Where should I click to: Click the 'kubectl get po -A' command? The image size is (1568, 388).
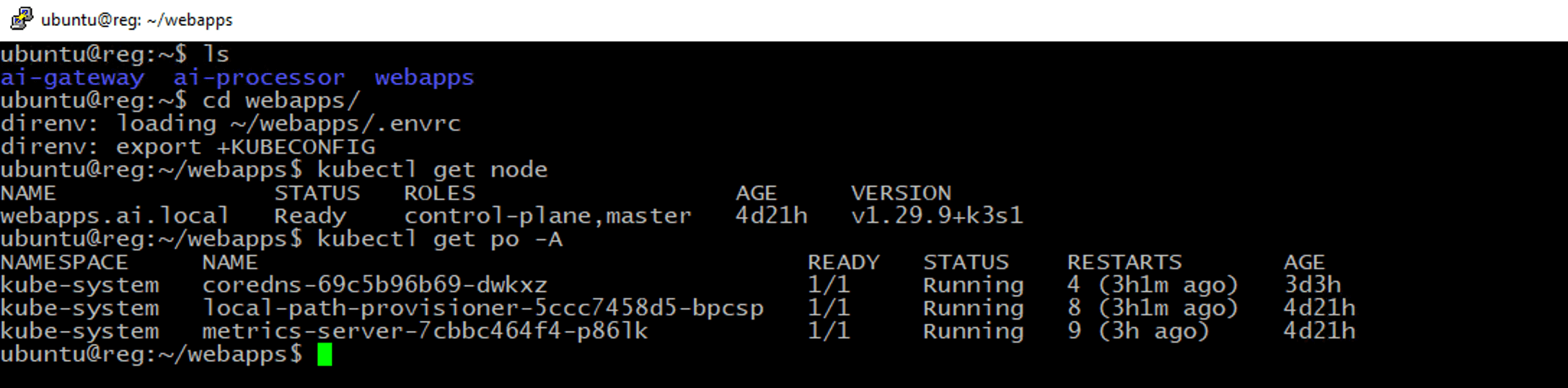click(439, 239)
